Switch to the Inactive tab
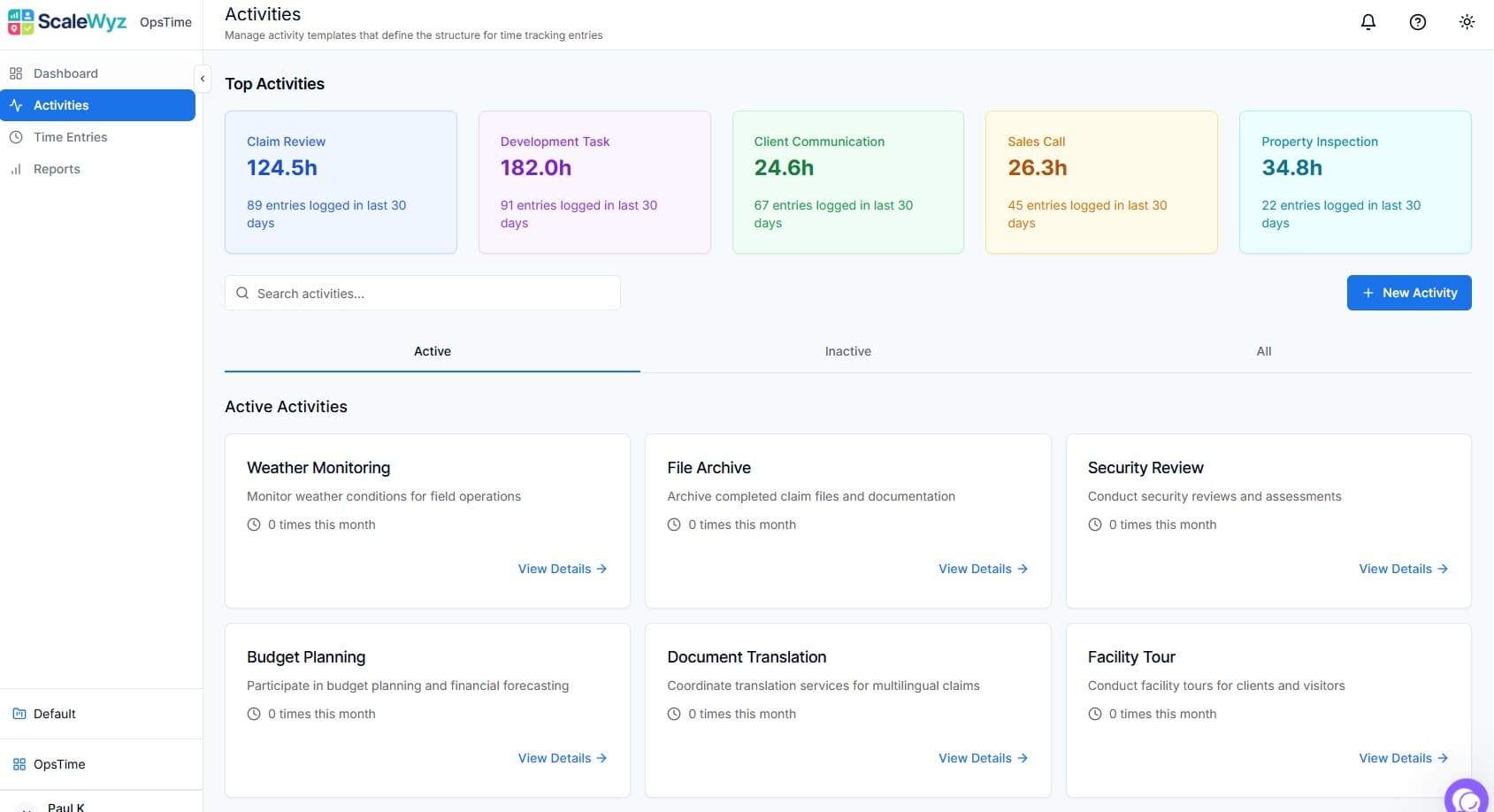 tap(847, 351)
